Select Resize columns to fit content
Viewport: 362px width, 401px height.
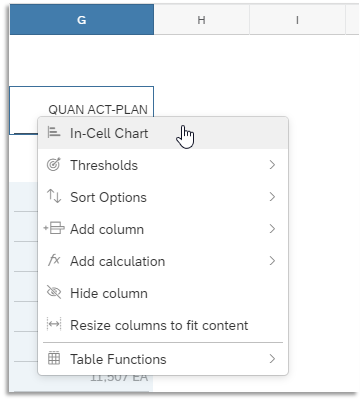(163, 325)
